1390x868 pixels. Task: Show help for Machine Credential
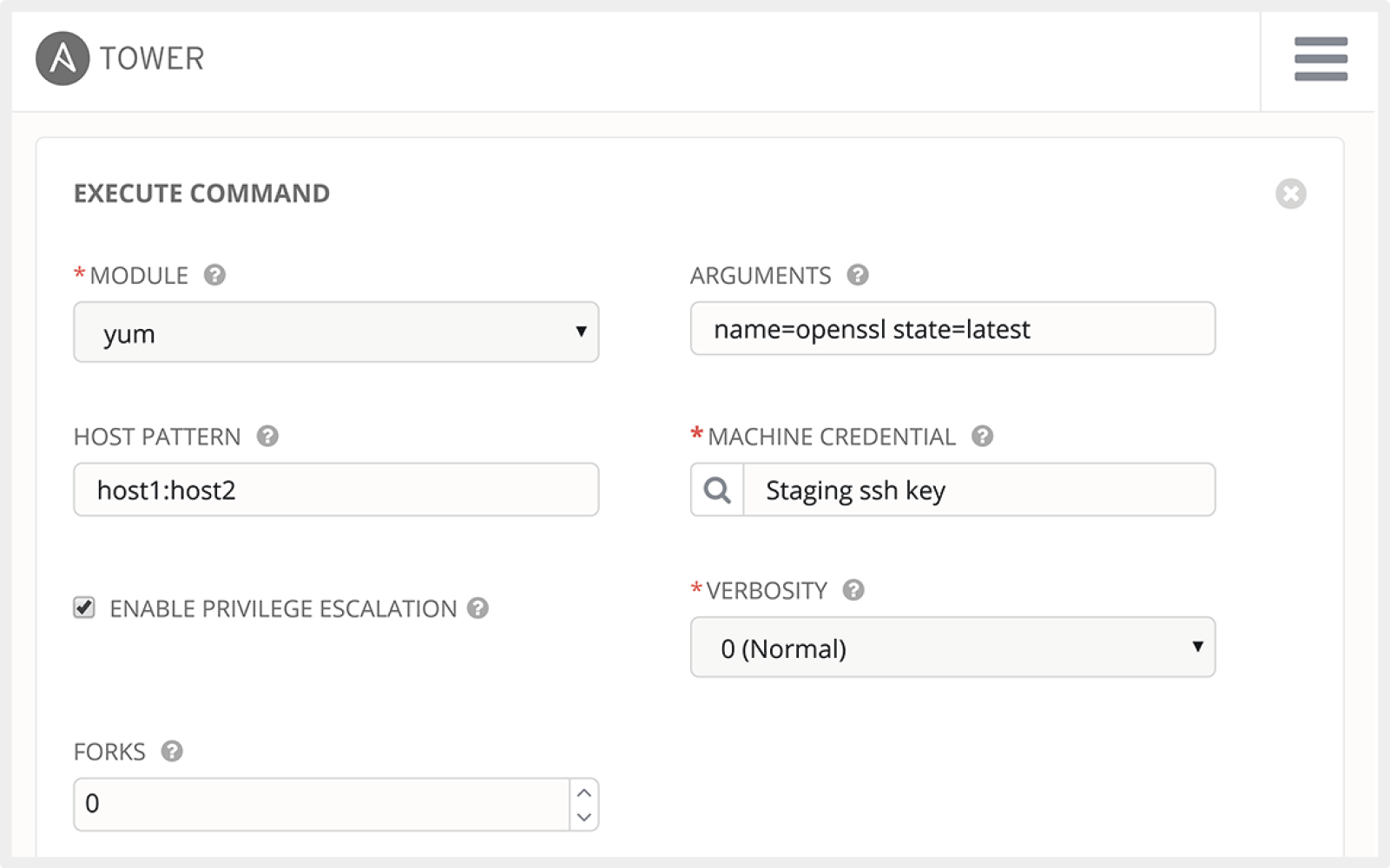982,436
